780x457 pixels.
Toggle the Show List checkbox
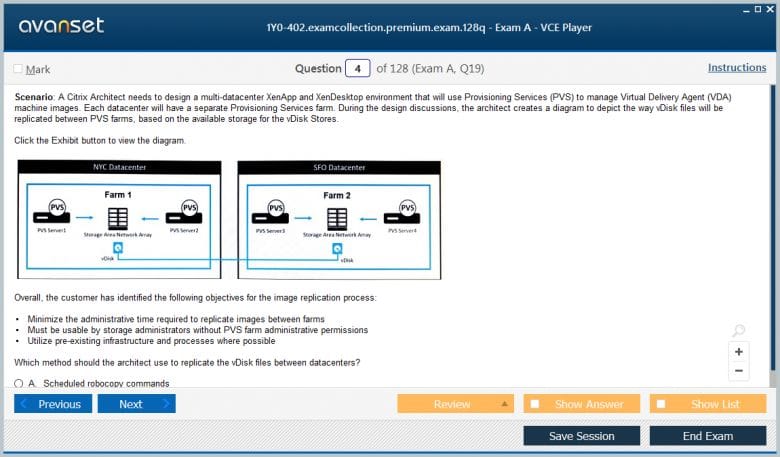click(661, 404)
